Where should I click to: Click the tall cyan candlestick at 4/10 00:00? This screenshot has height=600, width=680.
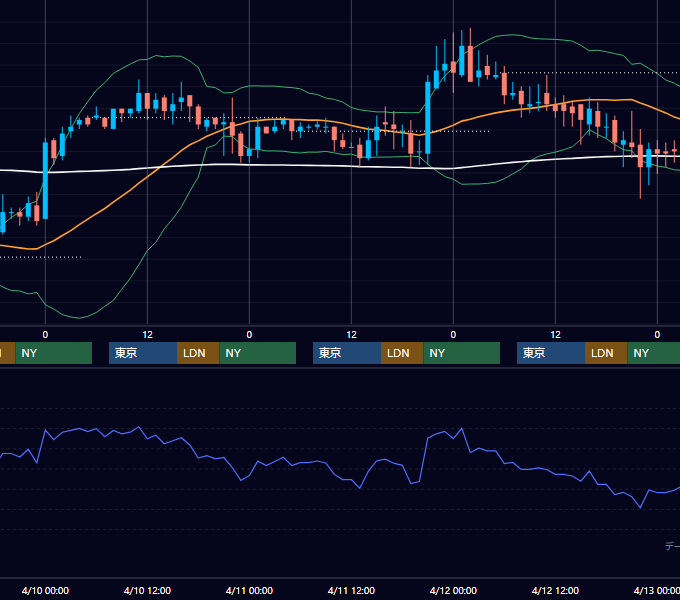click(45, 180)
